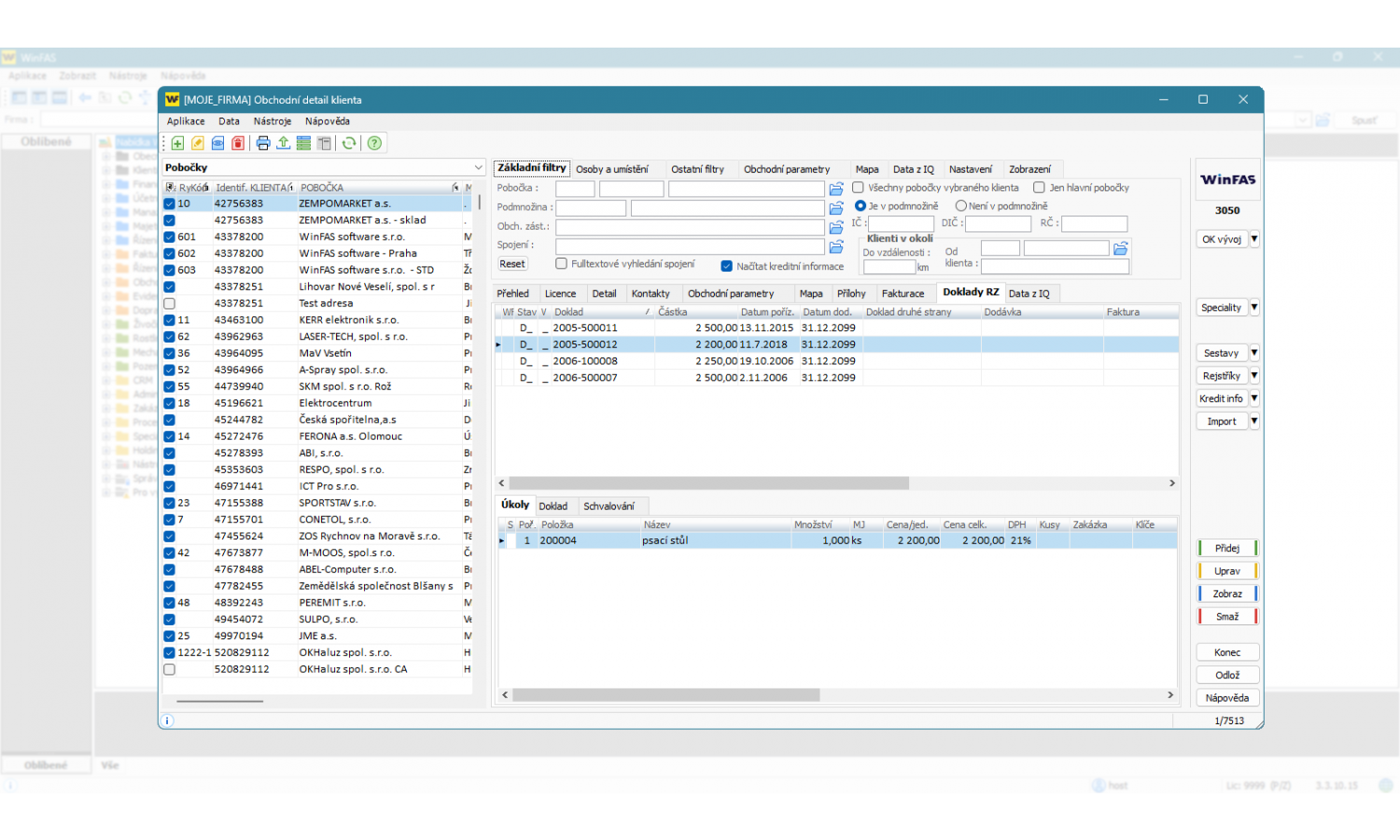The image size is (1400, 840).
Task: Expand the Kredit info dropdown arrow
Action: (x=1254, y=399)
